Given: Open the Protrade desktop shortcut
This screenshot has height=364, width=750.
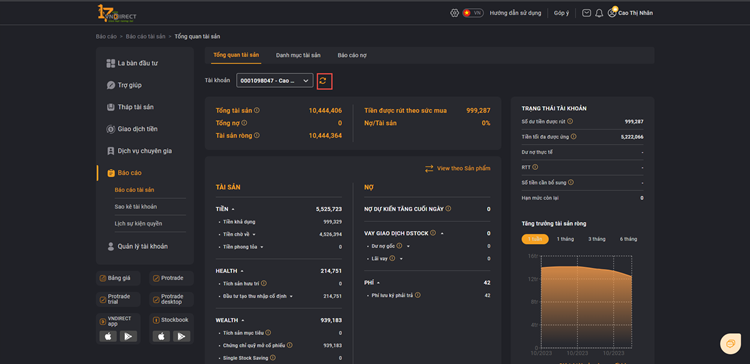Looking at the screenshot, I should [172, 299].
